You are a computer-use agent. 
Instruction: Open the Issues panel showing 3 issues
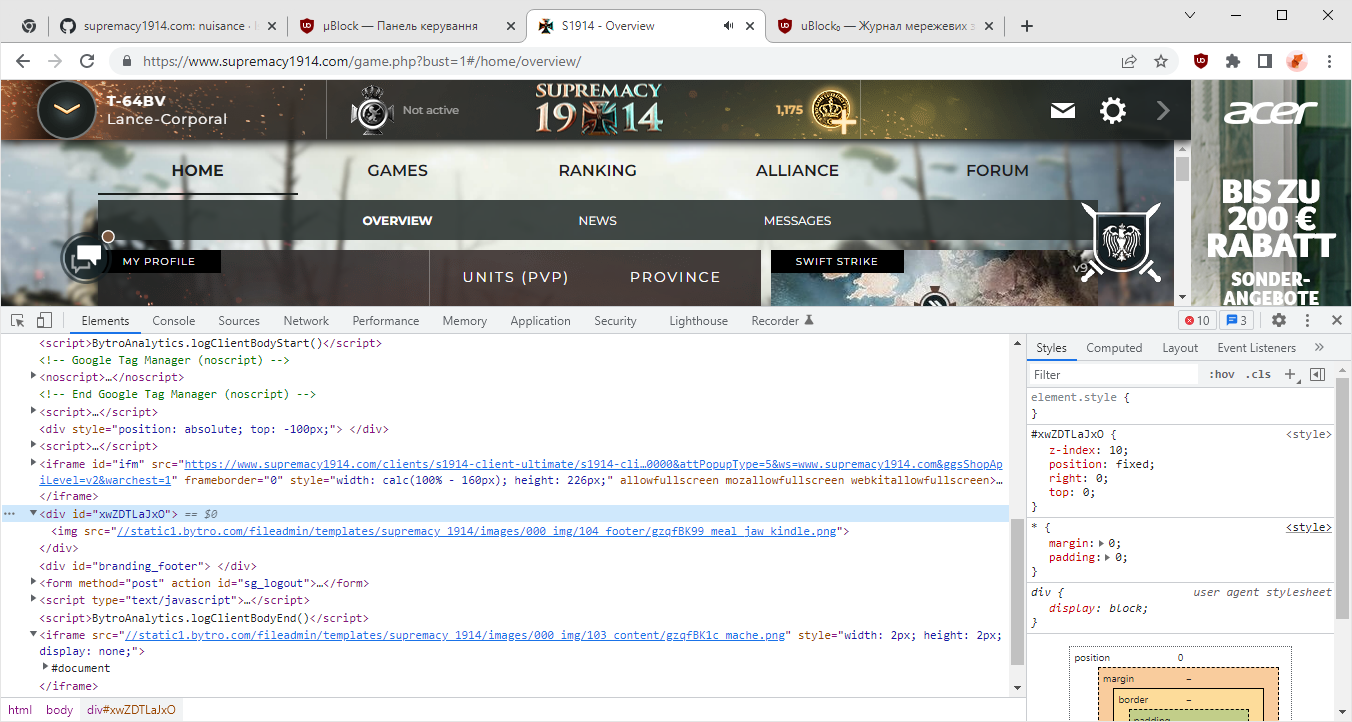[x=1235, y=320]
